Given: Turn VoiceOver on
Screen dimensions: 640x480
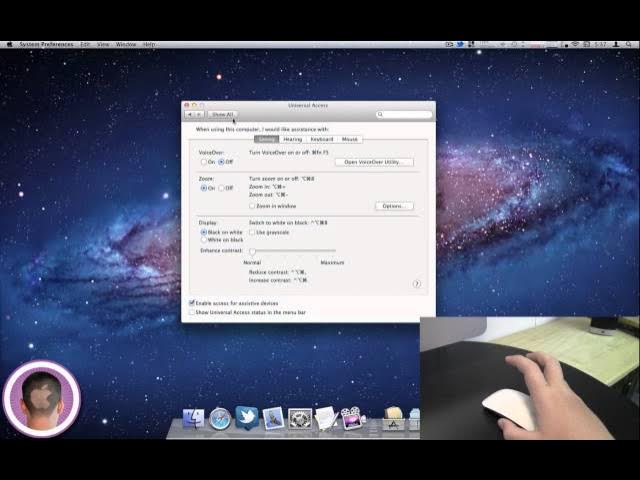Looking at the screenshot, I should point(204,161).
